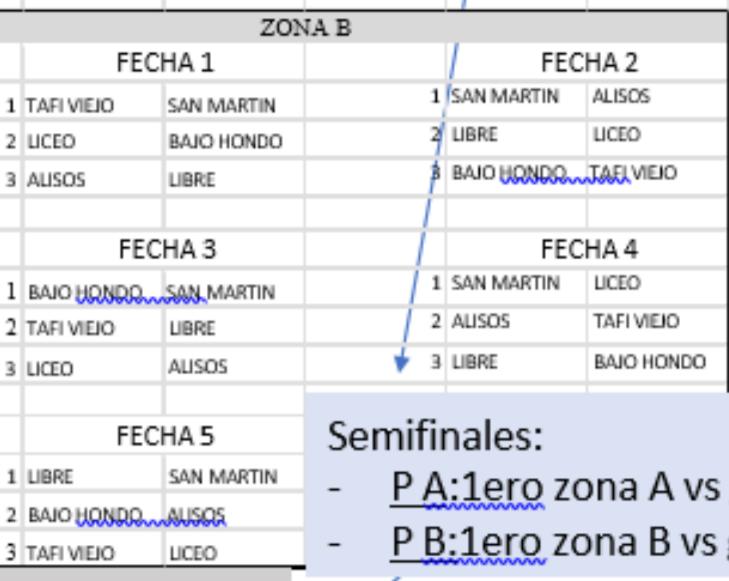Click the ZONA B header cell
The height and width of the screenshot is (581, 729).
click(x=305, y=27)
